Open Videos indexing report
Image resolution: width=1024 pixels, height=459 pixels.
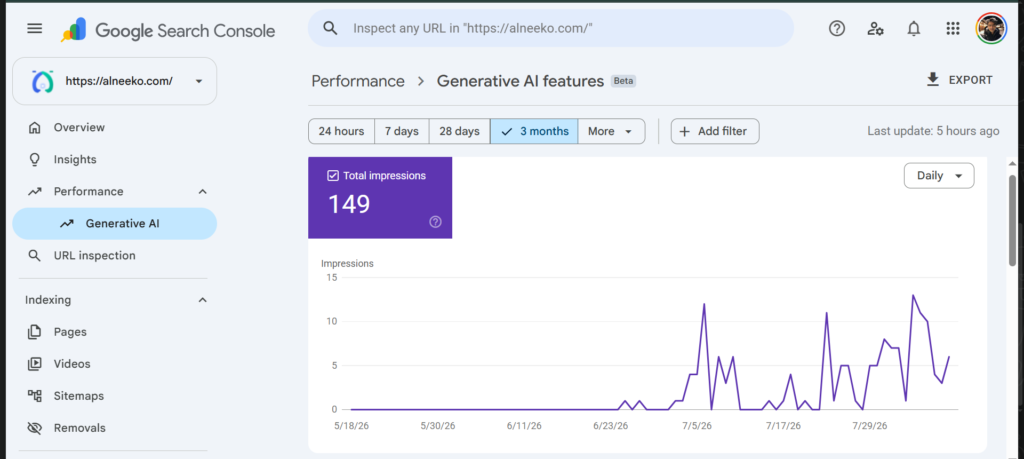pos(115,364)
